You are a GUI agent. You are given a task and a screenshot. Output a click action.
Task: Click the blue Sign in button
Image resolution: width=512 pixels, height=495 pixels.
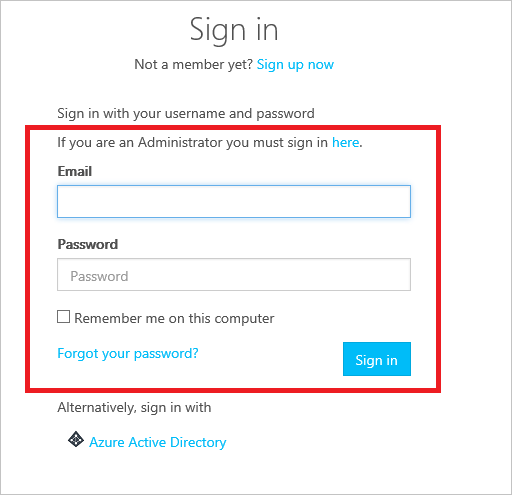click(x=377, y=359)
